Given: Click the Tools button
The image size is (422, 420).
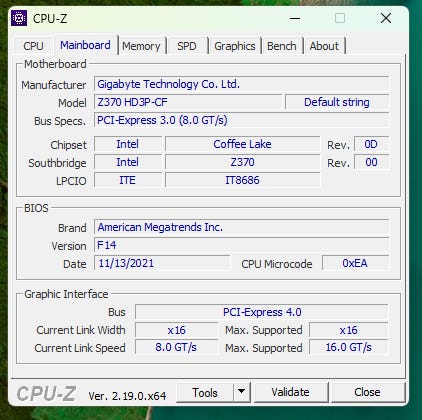Looking at the screenshot, I should pyautogui.click(x=205, y=393).
